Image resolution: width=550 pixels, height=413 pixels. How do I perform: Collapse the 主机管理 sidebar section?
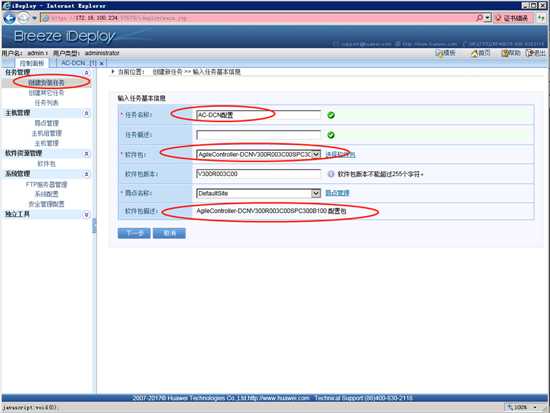[86, 113]
